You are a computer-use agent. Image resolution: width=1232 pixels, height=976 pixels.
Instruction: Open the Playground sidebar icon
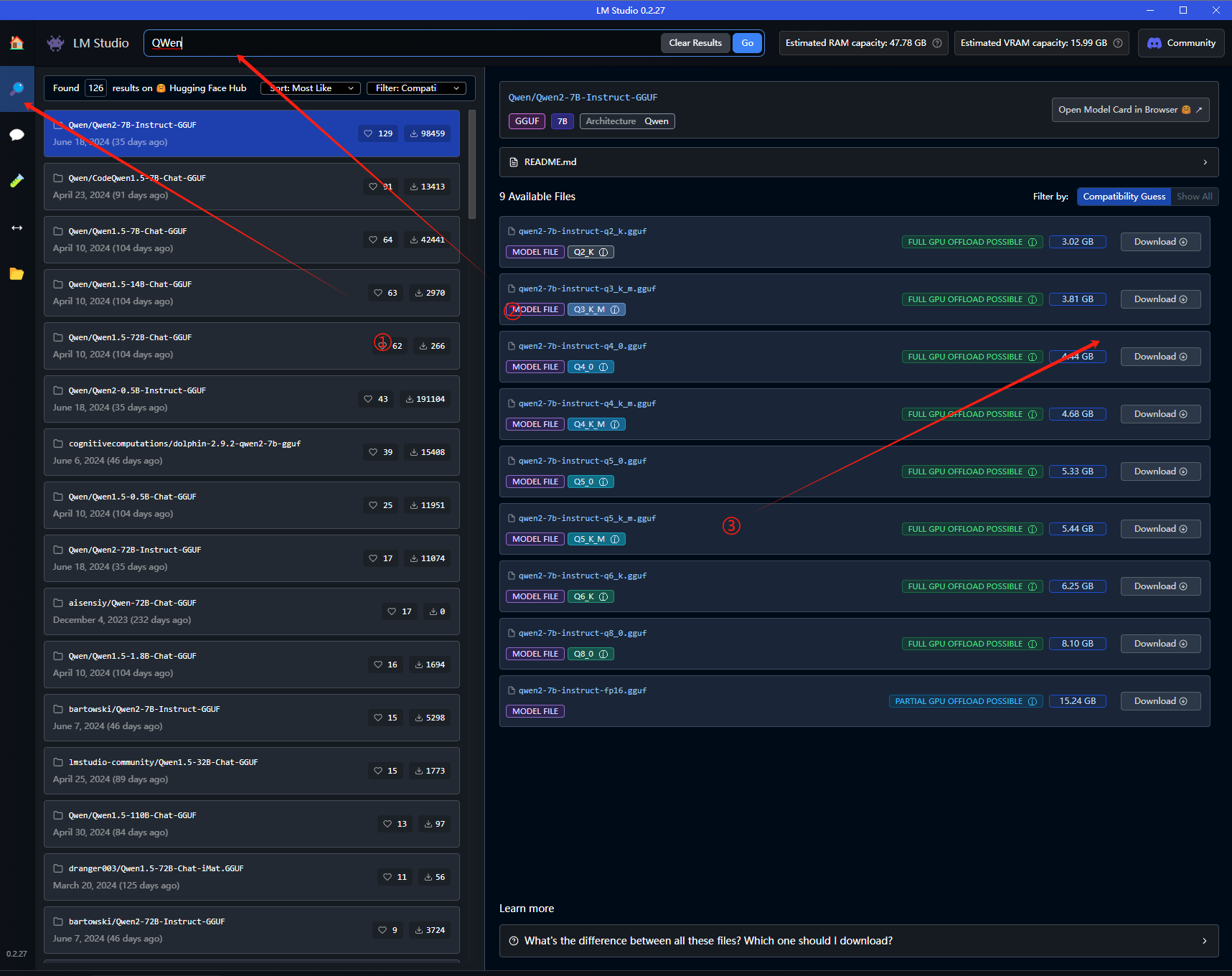(x=17, y=181)
